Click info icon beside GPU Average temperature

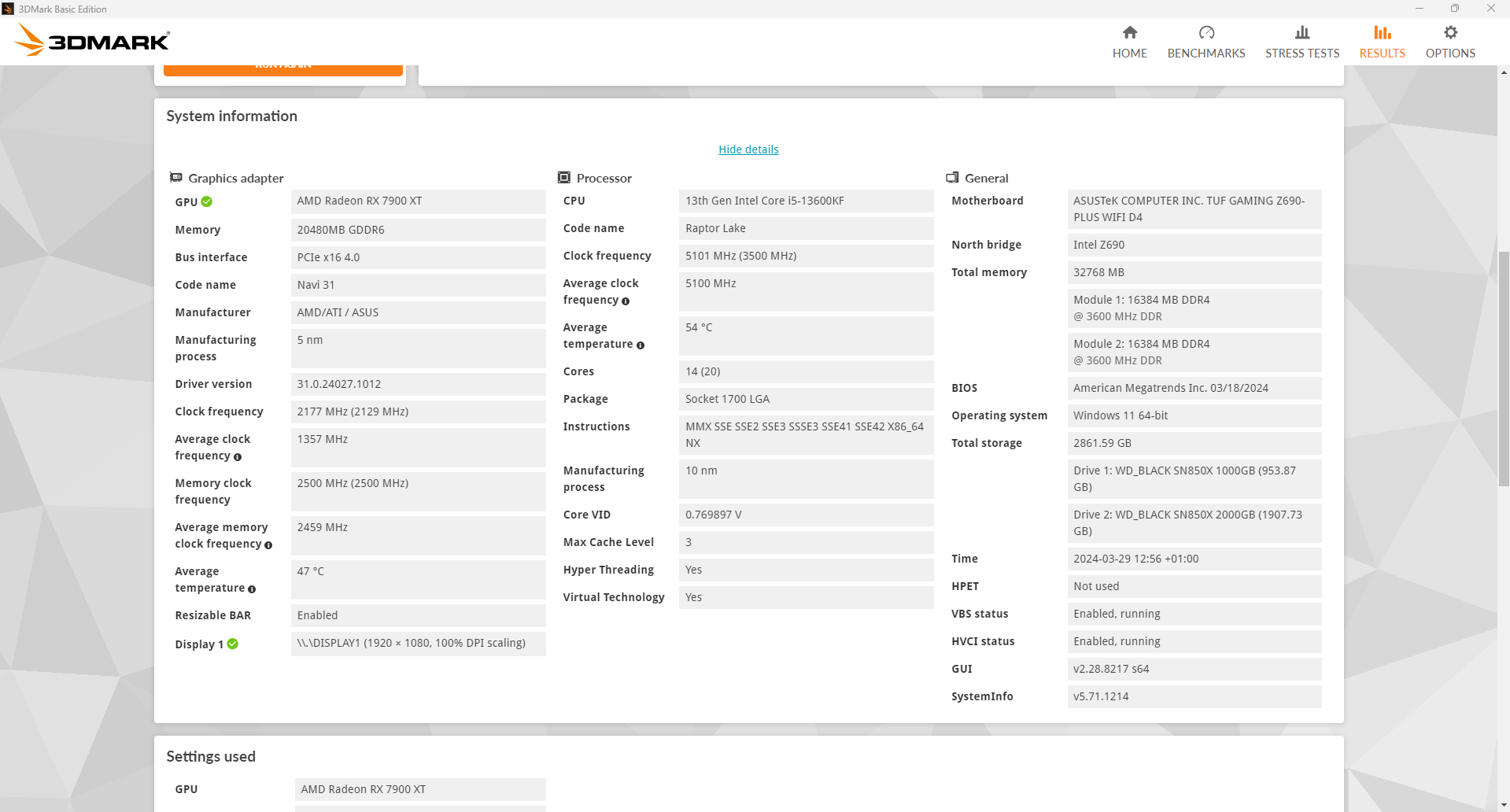[252, 589]
